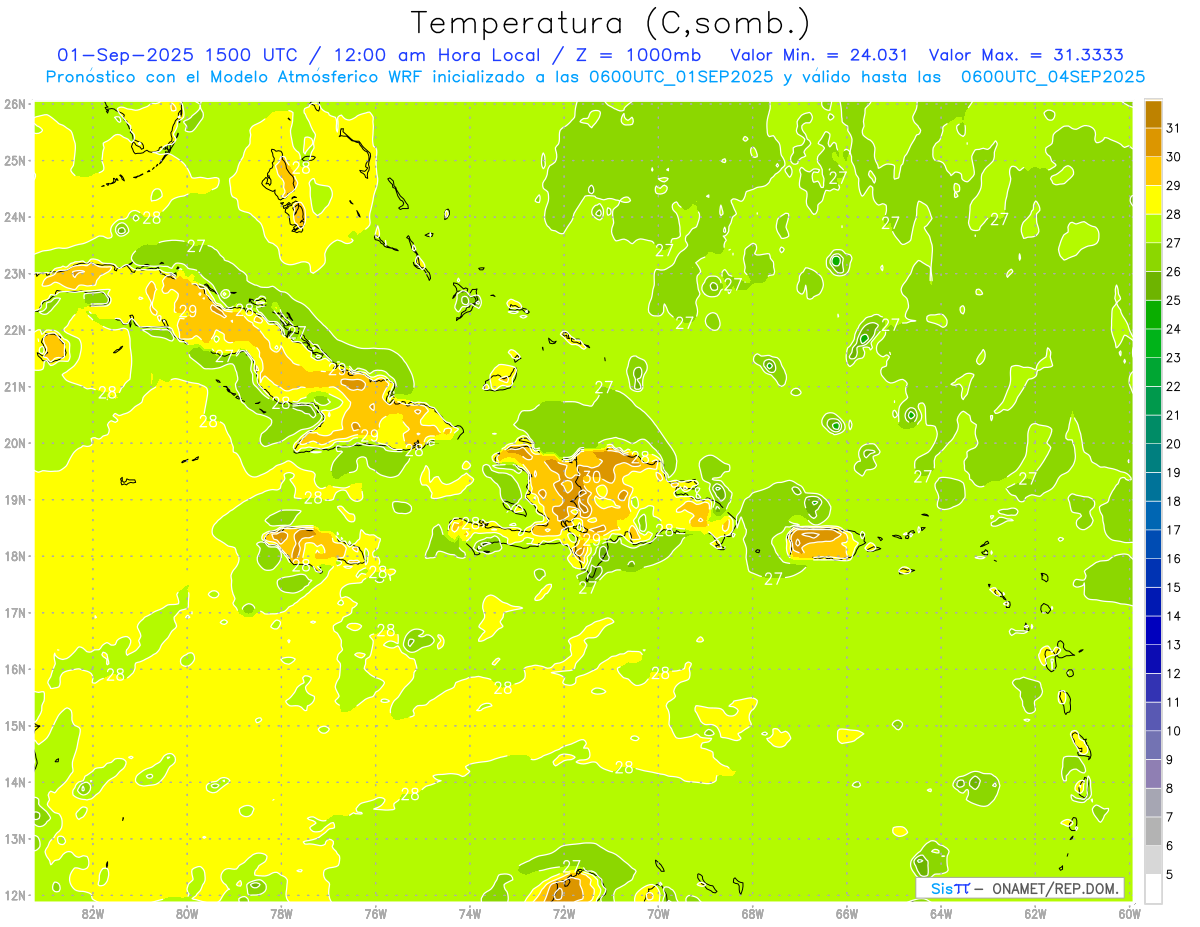Click the 68W longitude label
1200x927 pixels.
pos(752,912)
